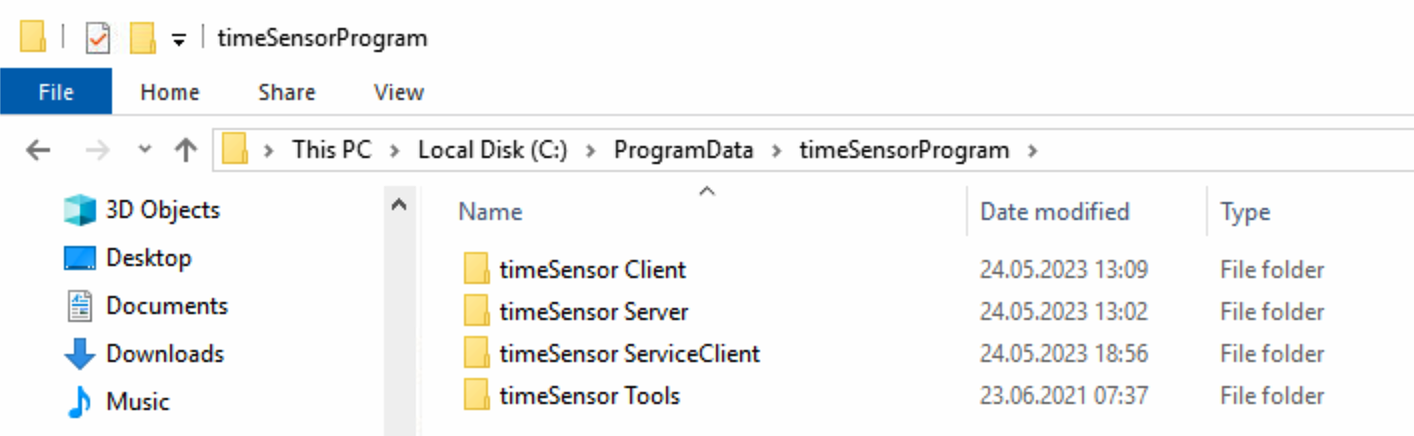
Task: Click This PC in the address bar
Action: tap(331, 151)
